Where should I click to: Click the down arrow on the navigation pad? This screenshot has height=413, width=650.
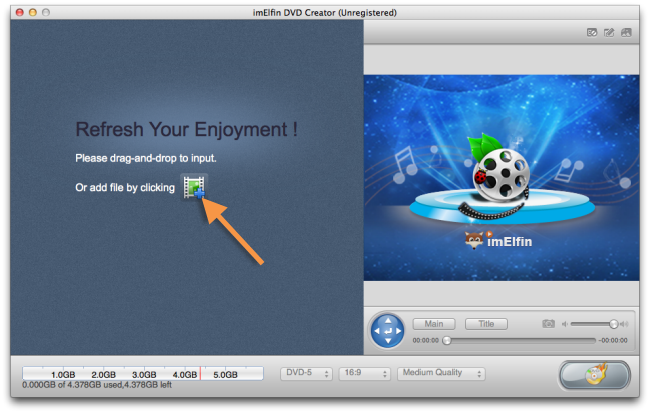click(388, 341)
